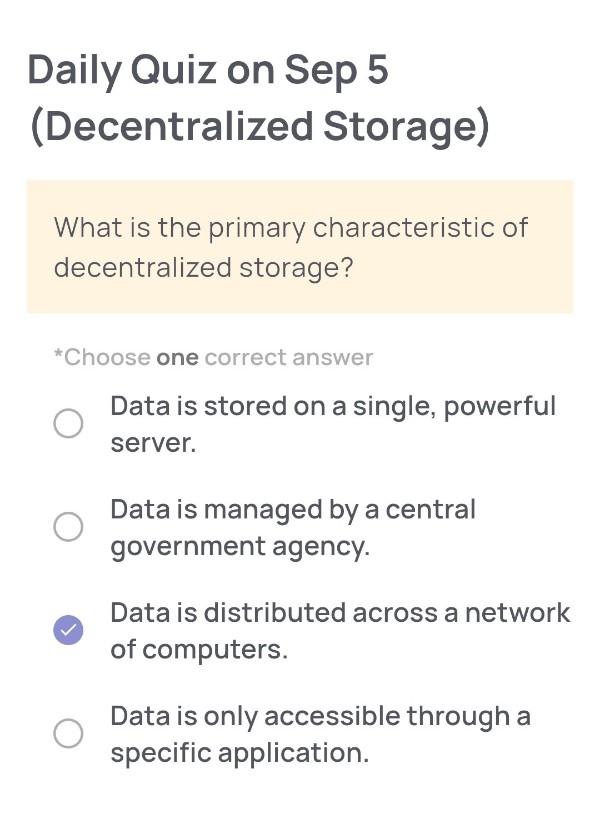Click the white checkmark icon in the selected option
Screen dimensions: 600x829
coord(68,630)
